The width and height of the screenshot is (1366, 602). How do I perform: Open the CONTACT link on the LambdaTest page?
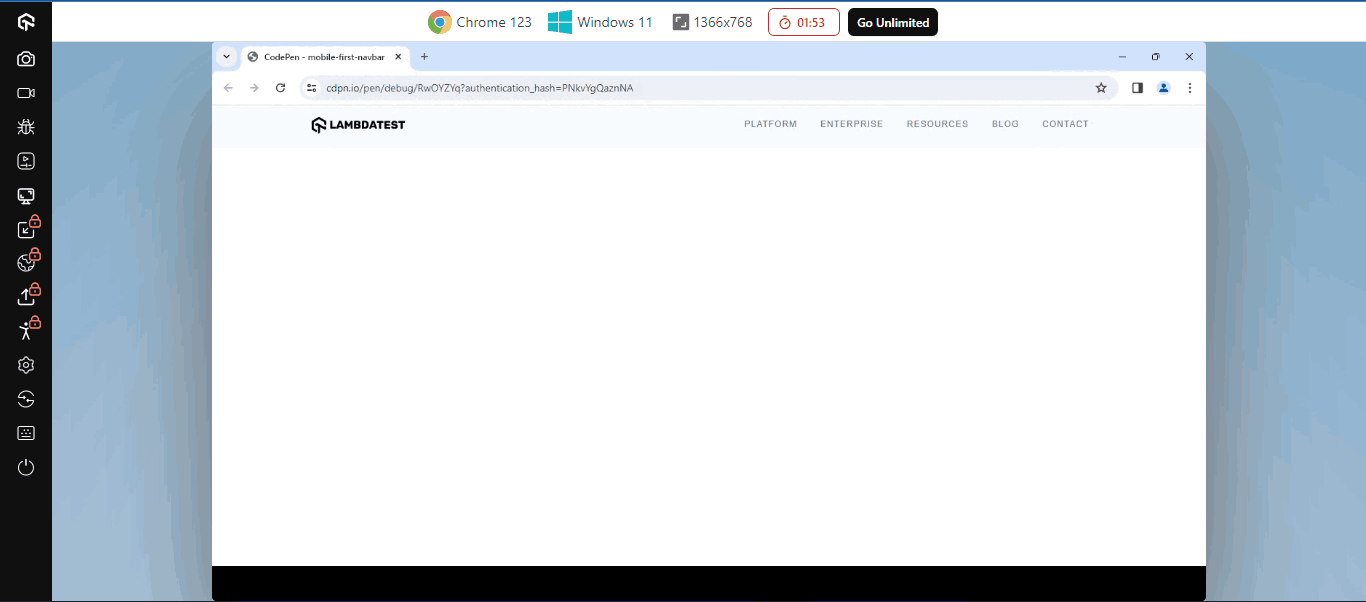coord(1065,123)
